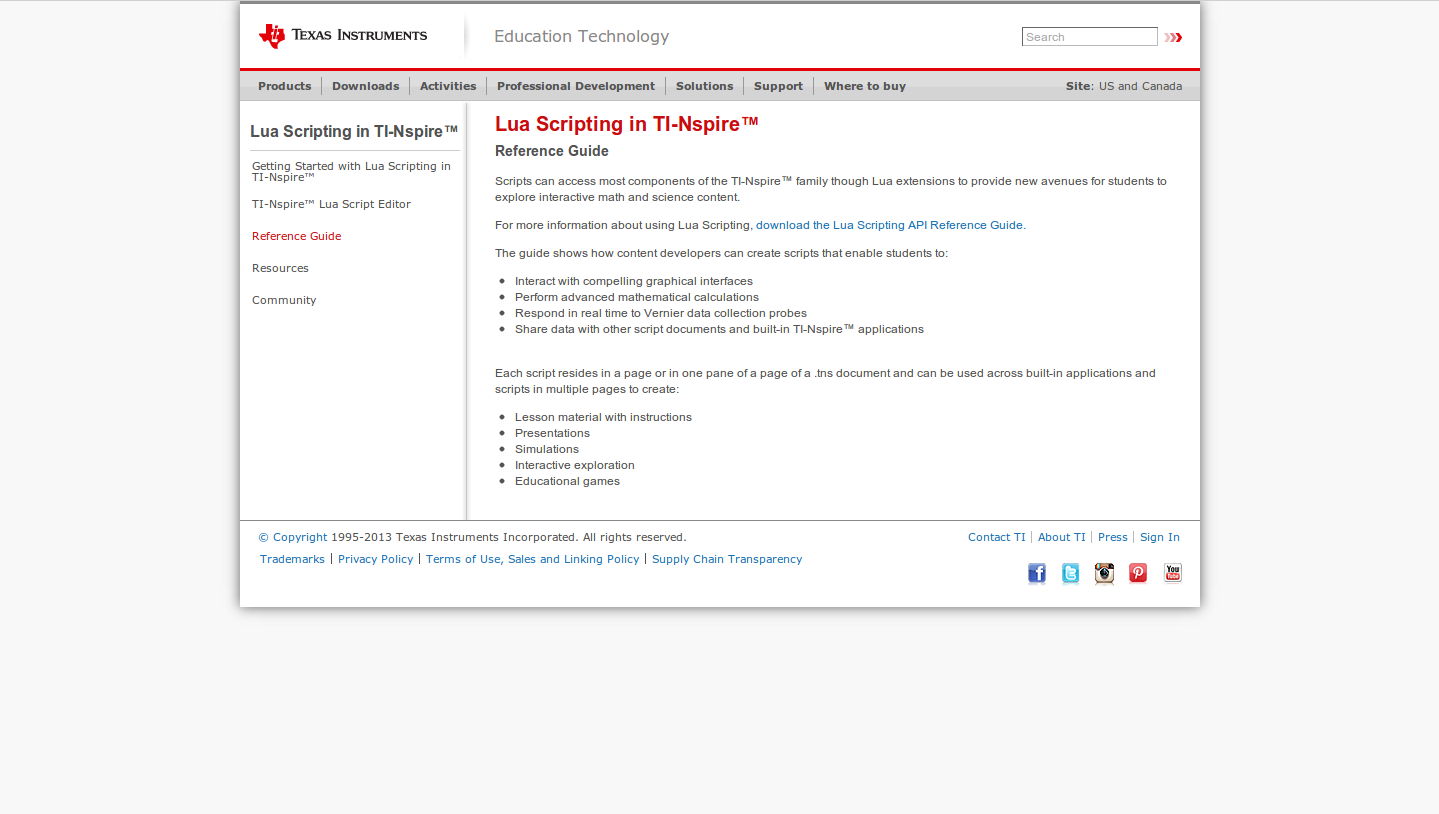Open the Privacy Policy link
This screenshot has width=1439, height=814.
[375, 559]
